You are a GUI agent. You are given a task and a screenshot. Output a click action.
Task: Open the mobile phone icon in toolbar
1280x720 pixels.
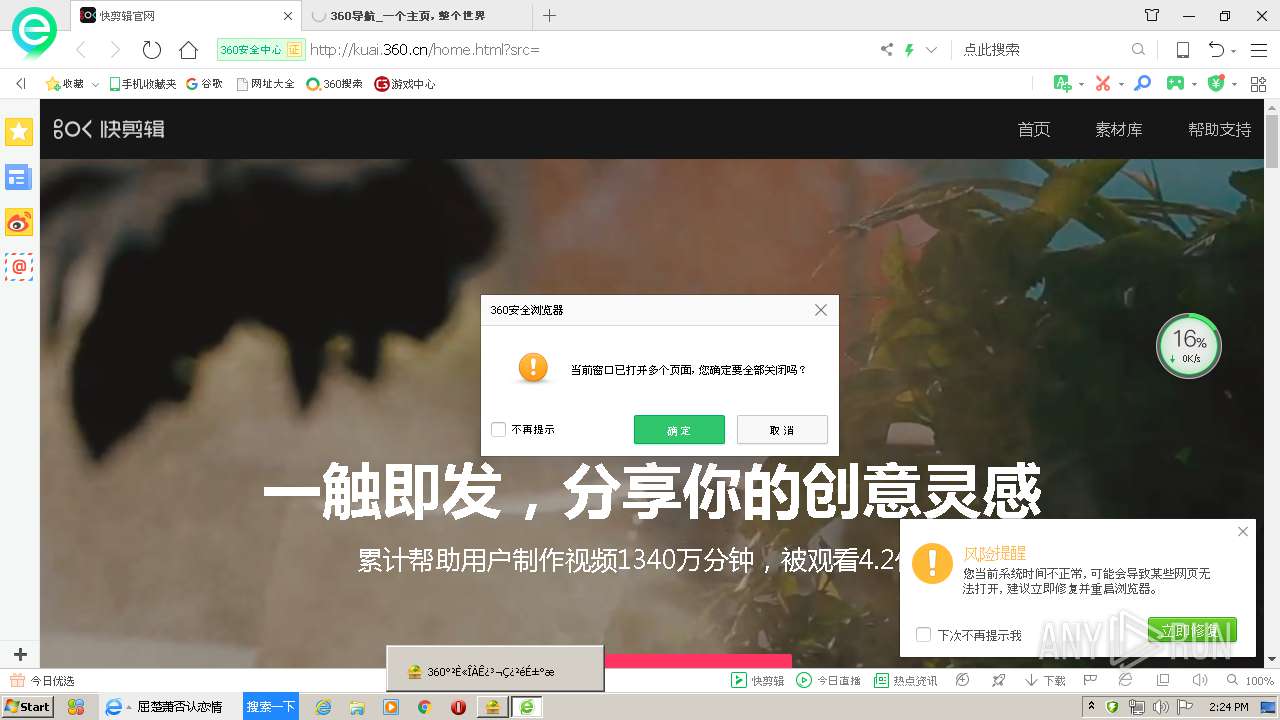point(1182,50)
